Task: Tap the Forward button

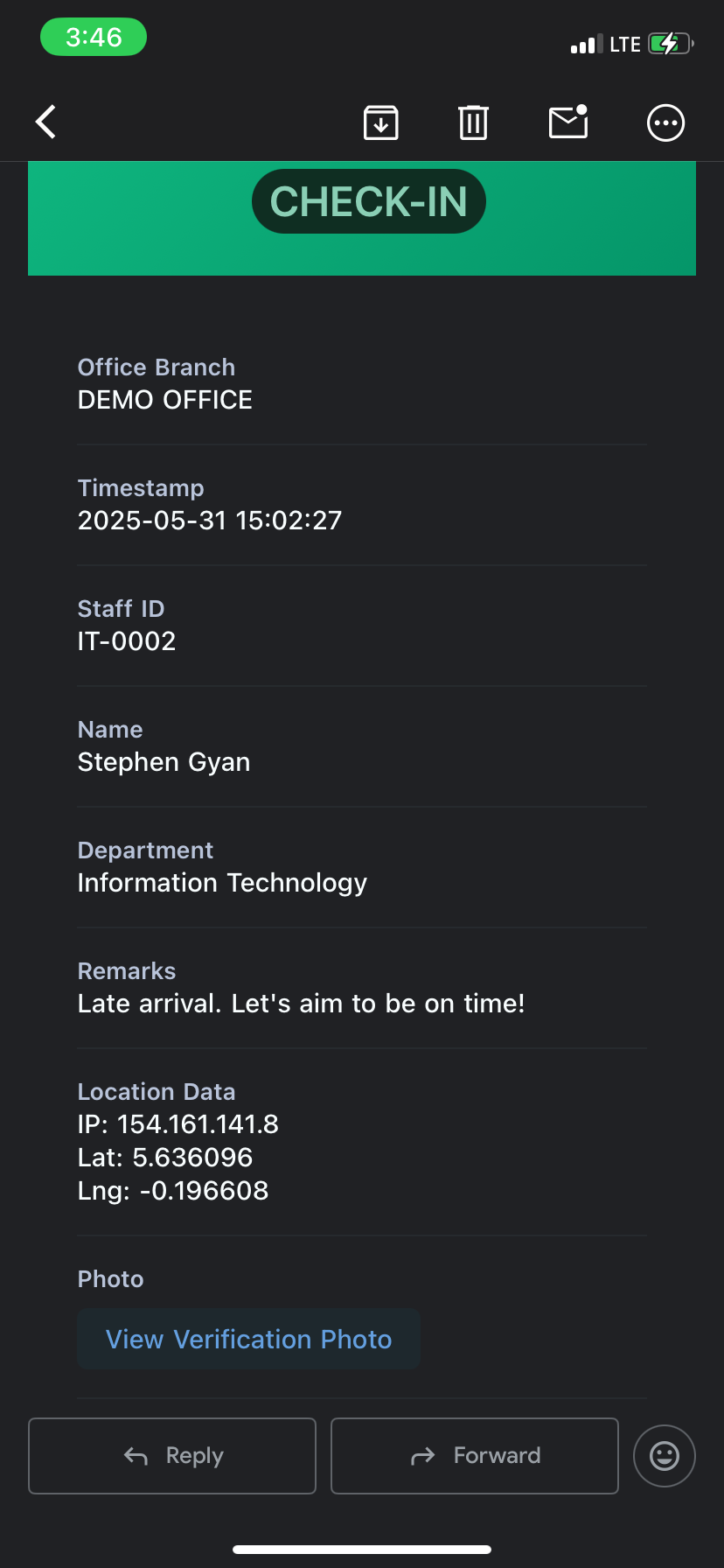Action: click(x=475, y=1456)
